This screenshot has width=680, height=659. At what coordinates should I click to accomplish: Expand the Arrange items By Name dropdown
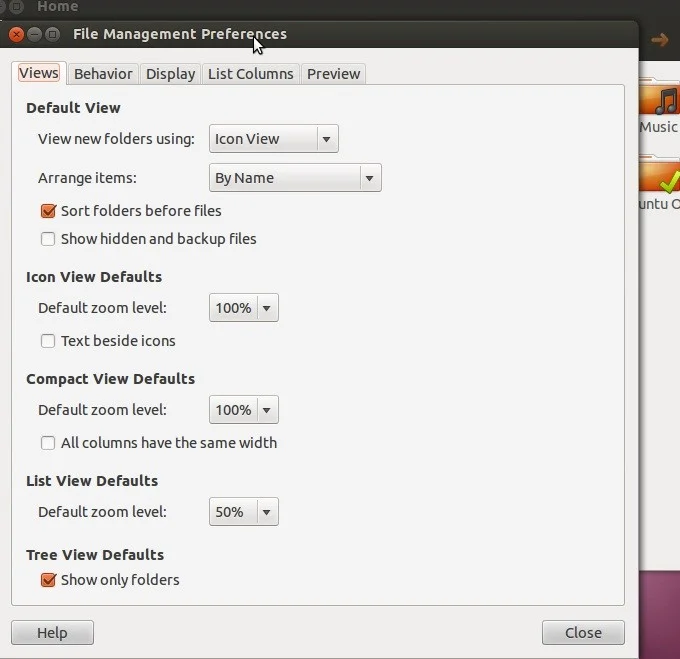point(295,178)
